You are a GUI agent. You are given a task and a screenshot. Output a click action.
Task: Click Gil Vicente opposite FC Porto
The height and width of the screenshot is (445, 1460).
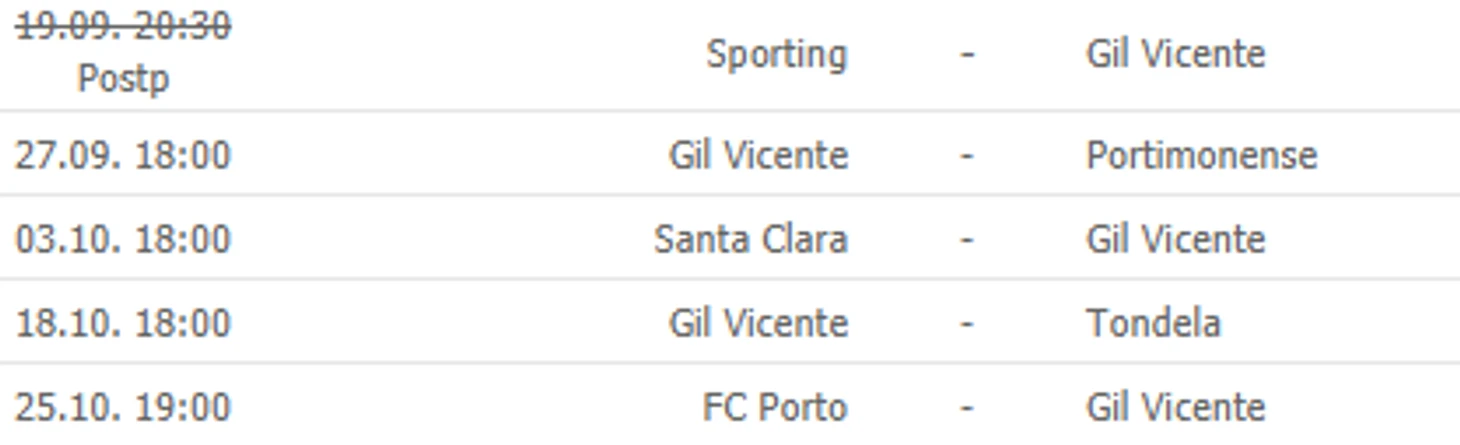coord(1175,407)
